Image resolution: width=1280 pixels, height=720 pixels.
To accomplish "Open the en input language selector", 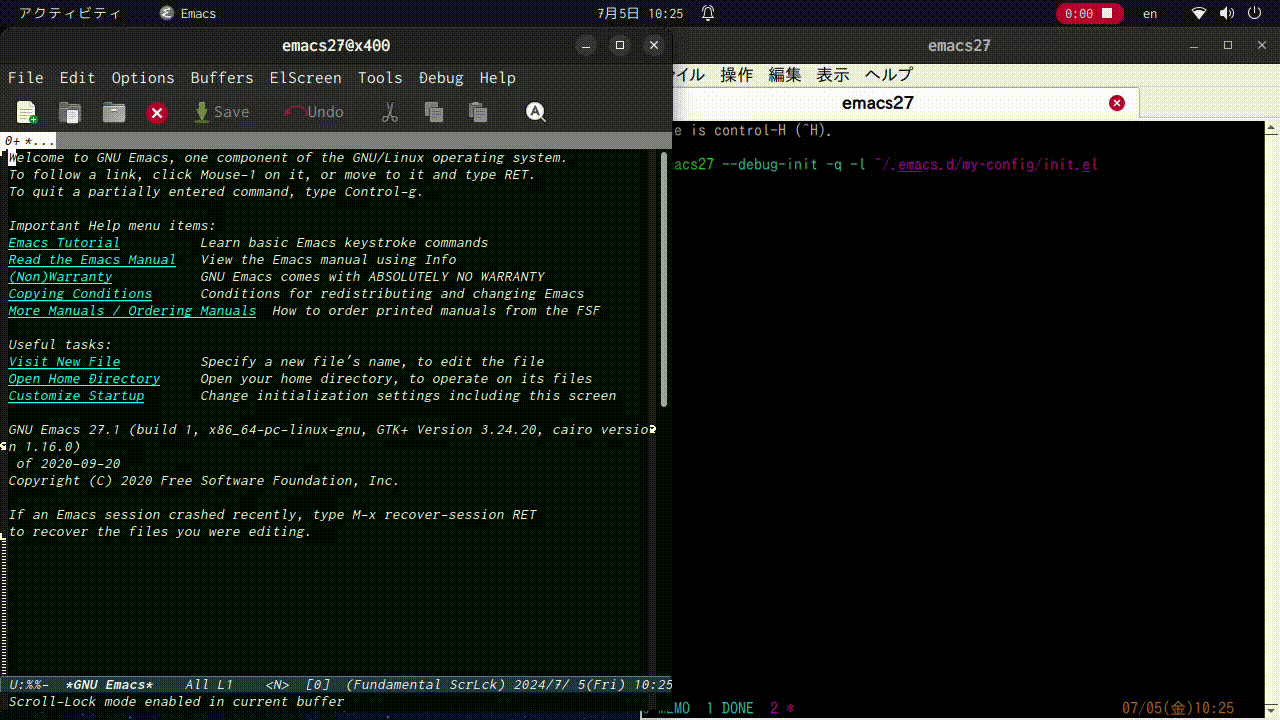I will coord(1150,14).
